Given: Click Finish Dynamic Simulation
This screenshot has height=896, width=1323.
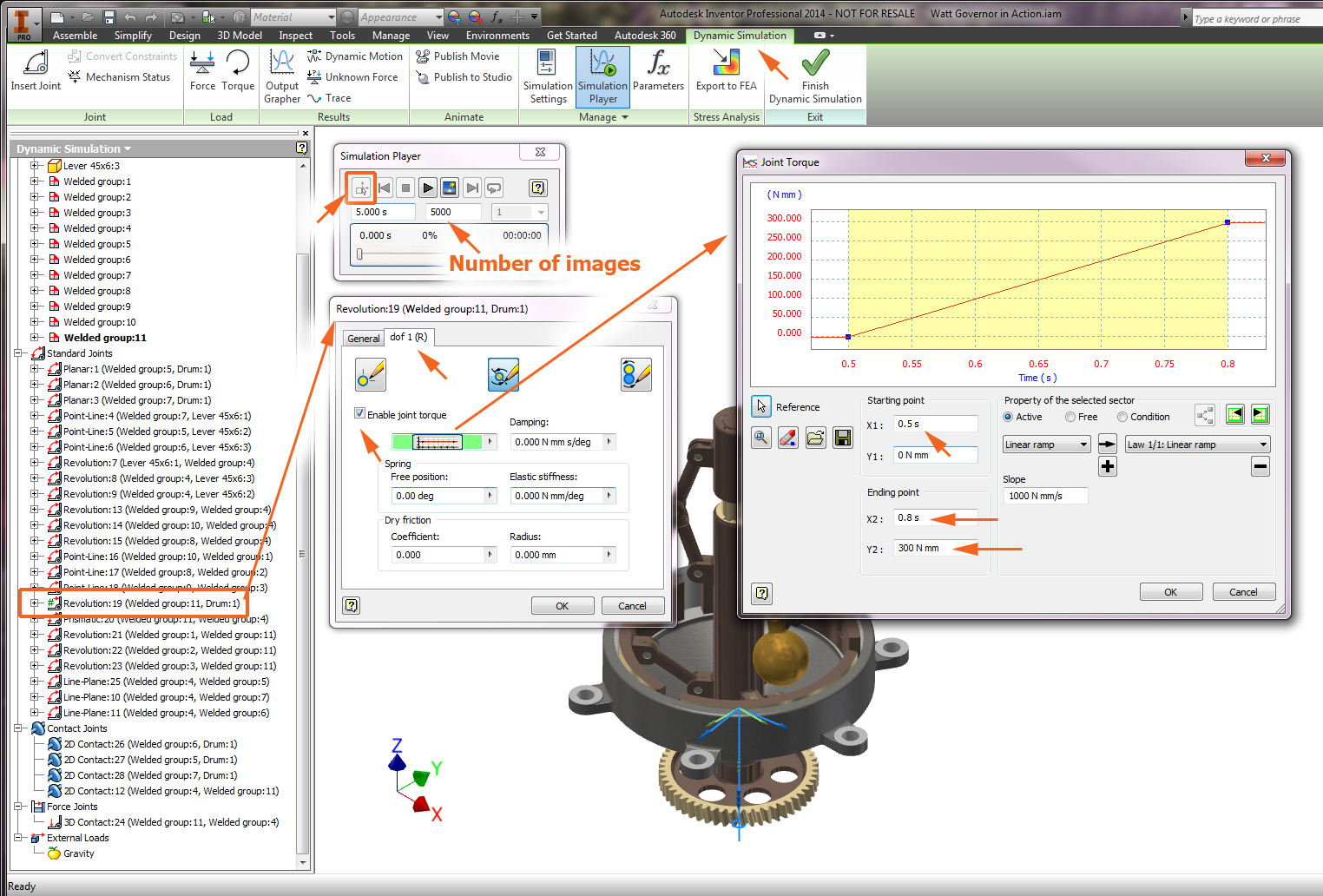Looking at the screenshot, I should point(815,76).
